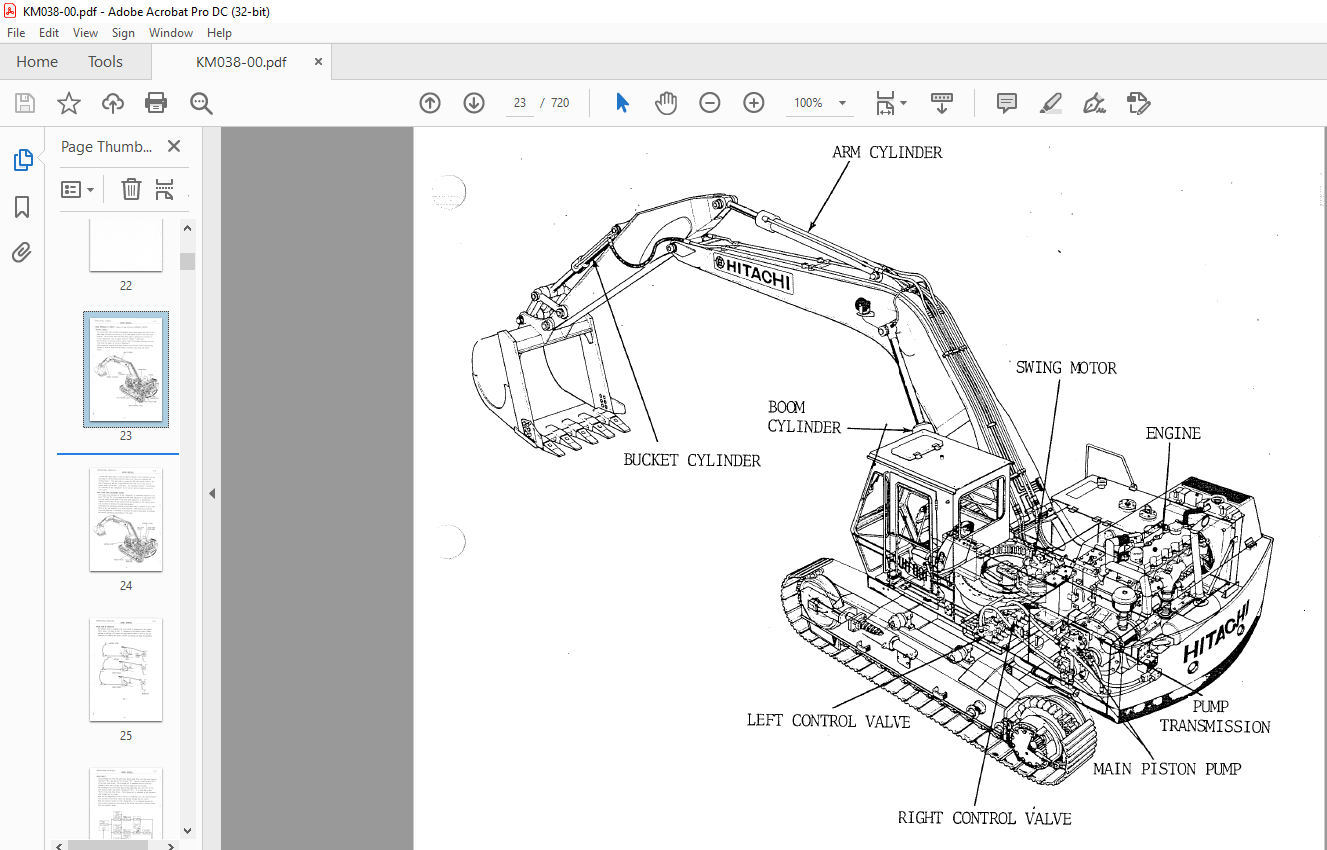This screenshot has height=850, width=1327.
Task: Click the BUCKET CYLINDER label text
Action: [692, 461]
